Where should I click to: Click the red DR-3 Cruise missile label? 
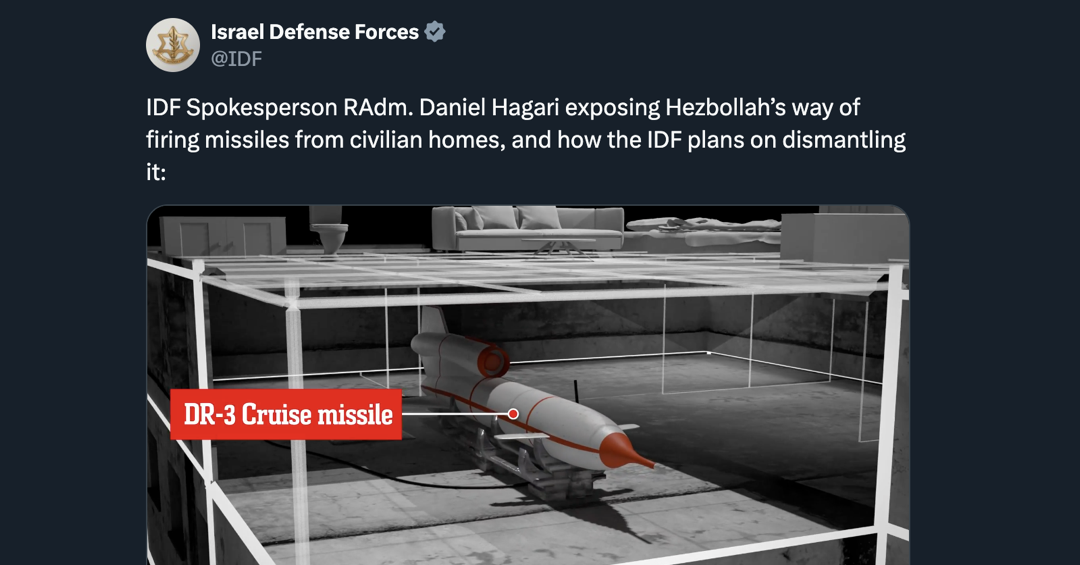[x=286, y=414]
